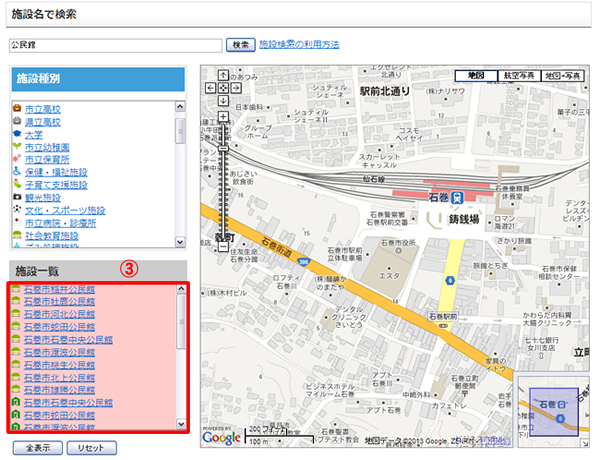Select the 市立保育所 category link

47,160
